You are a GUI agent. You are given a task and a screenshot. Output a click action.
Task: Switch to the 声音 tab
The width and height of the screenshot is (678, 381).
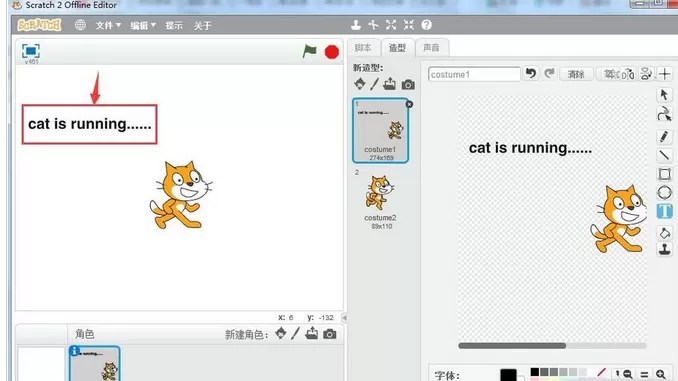pos(431,48)
